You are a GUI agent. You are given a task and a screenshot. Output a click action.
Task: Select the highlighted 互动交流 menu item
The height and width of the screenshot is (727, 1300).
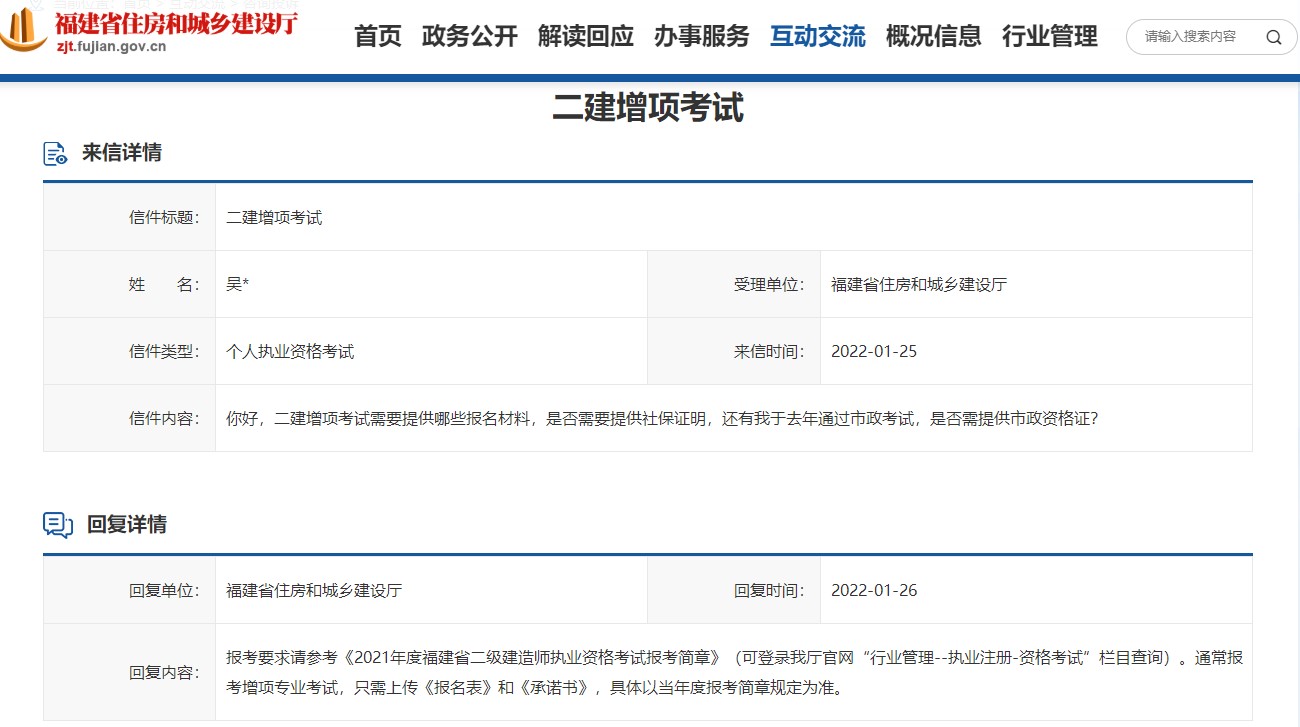(x=818, y=36)
